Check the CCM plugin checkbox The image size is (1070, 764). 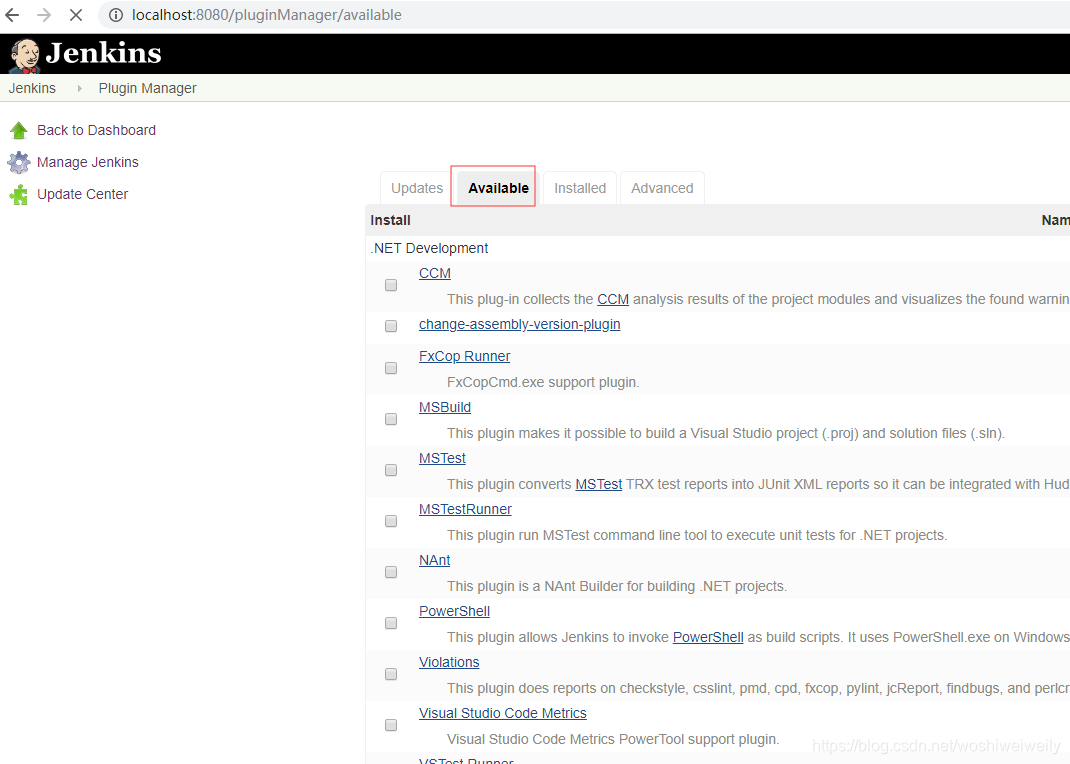pos(391,285)
